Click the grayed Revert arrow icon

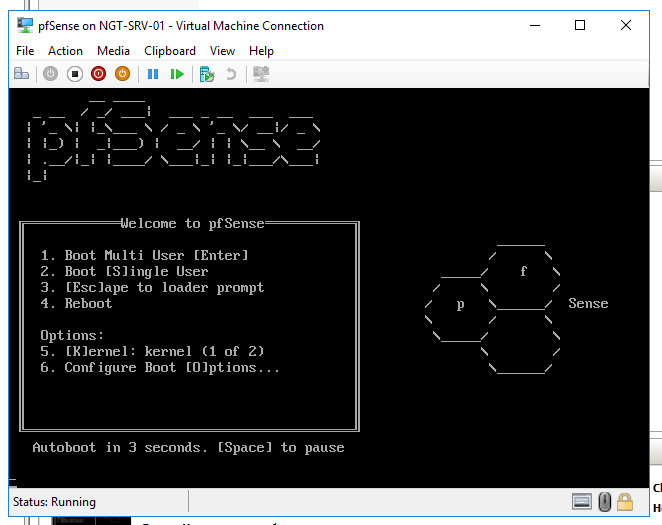pos(231,74)
